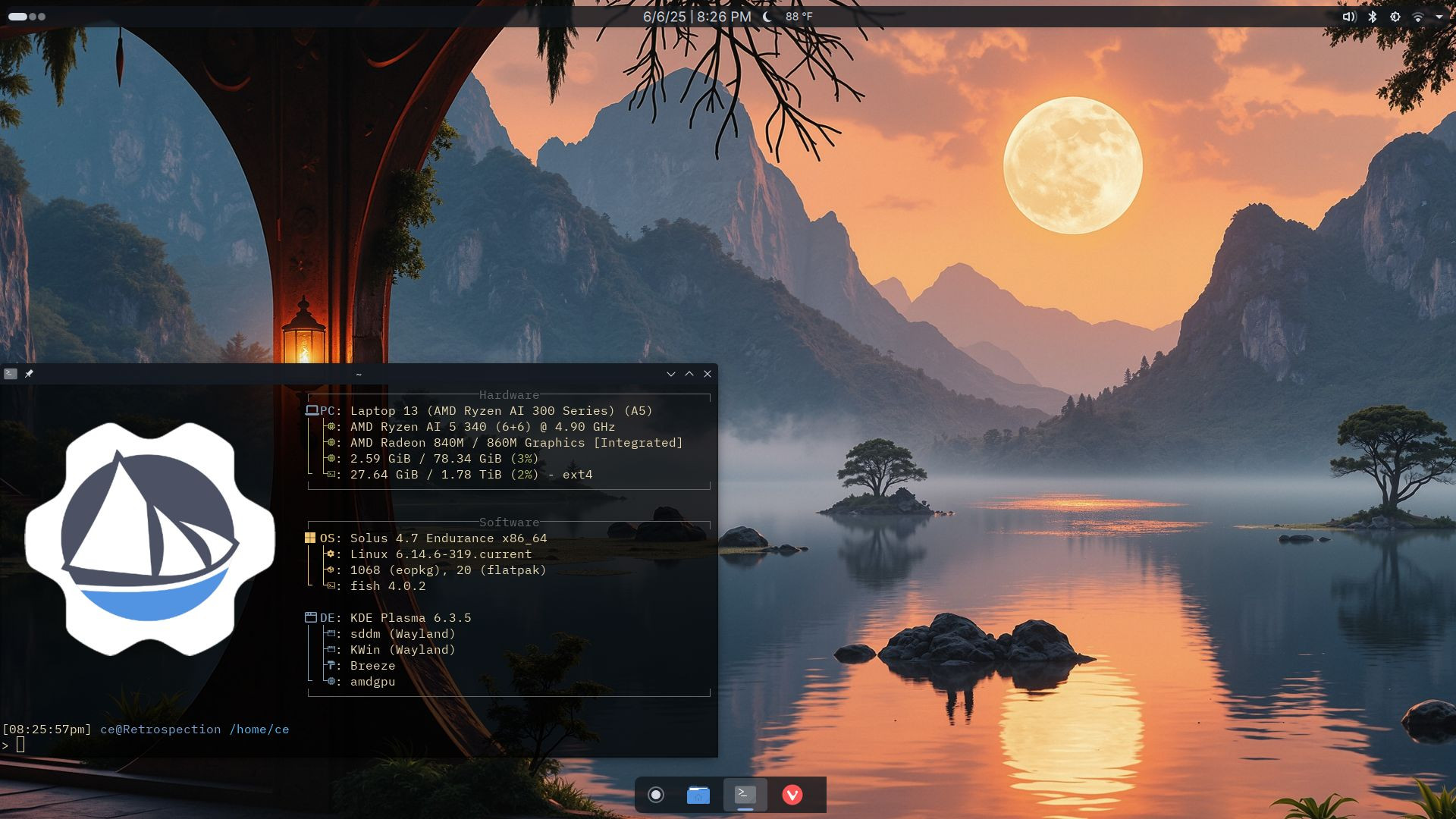Toggle the pin icon on terminal titlebar
This screenshot has height=819, width=1456.
coord(29,374)
